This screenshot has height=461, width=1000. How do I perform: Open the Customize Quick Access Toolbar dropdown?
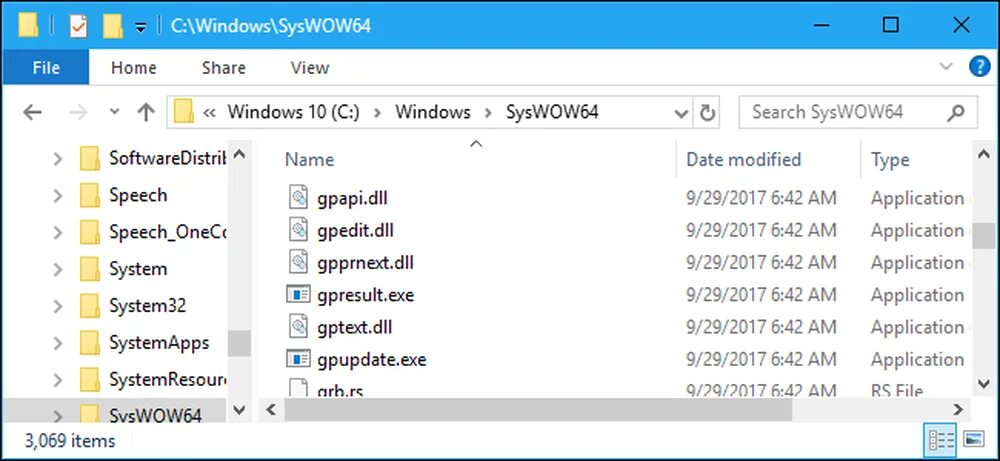(x=141, y=27)
